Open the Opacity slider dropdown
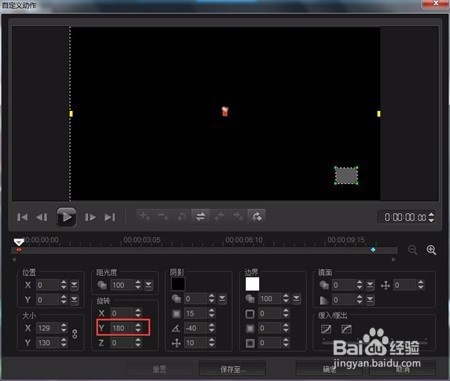The image size is (450, 381). coord(149,285)
